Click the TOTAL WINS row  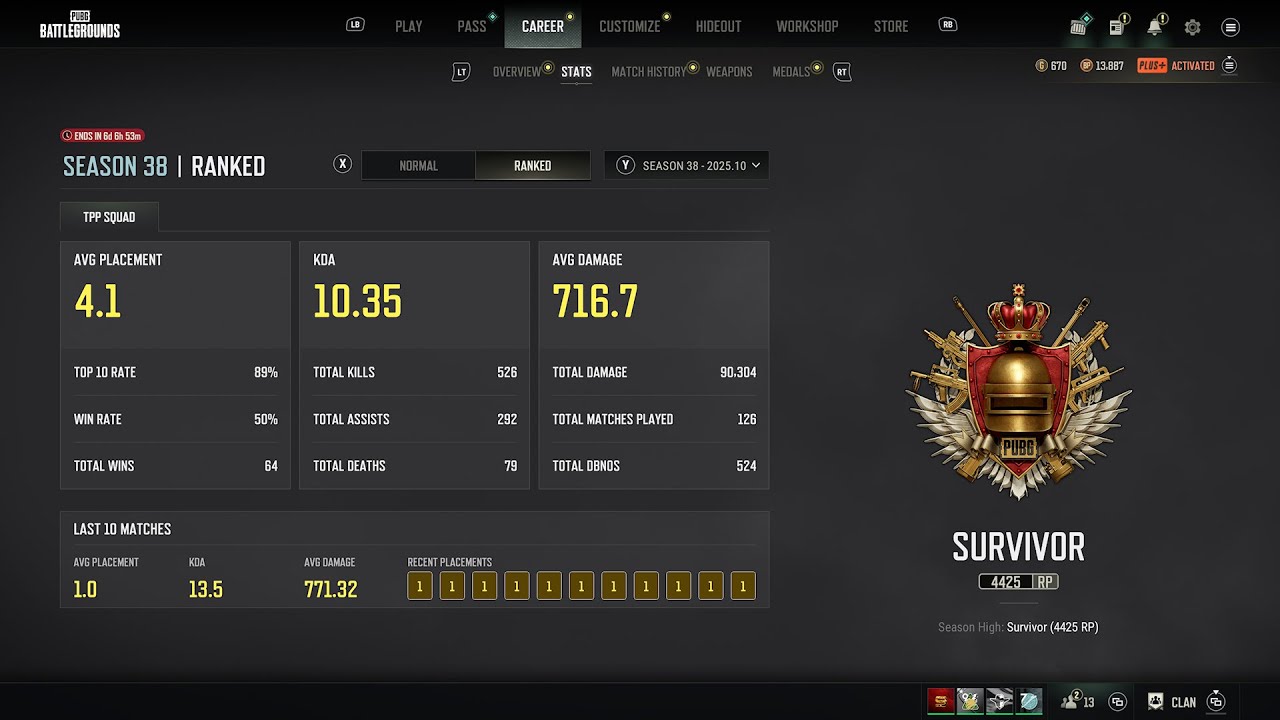(x=176, y=466)
